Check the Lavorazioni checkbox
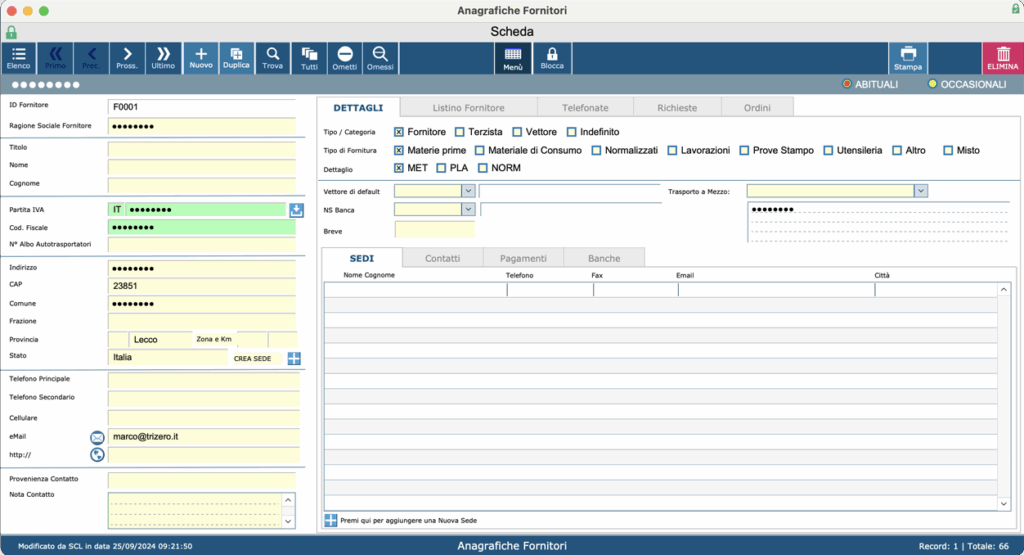The image size is (1024, 555). [x=672, y=150]
